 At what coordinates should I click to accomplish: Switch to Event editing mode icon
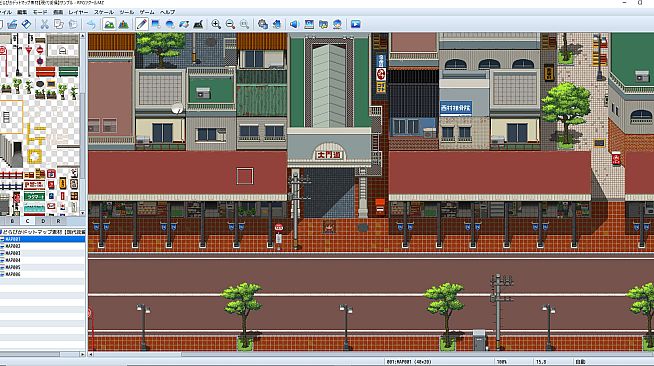click(x=123, y=24)
